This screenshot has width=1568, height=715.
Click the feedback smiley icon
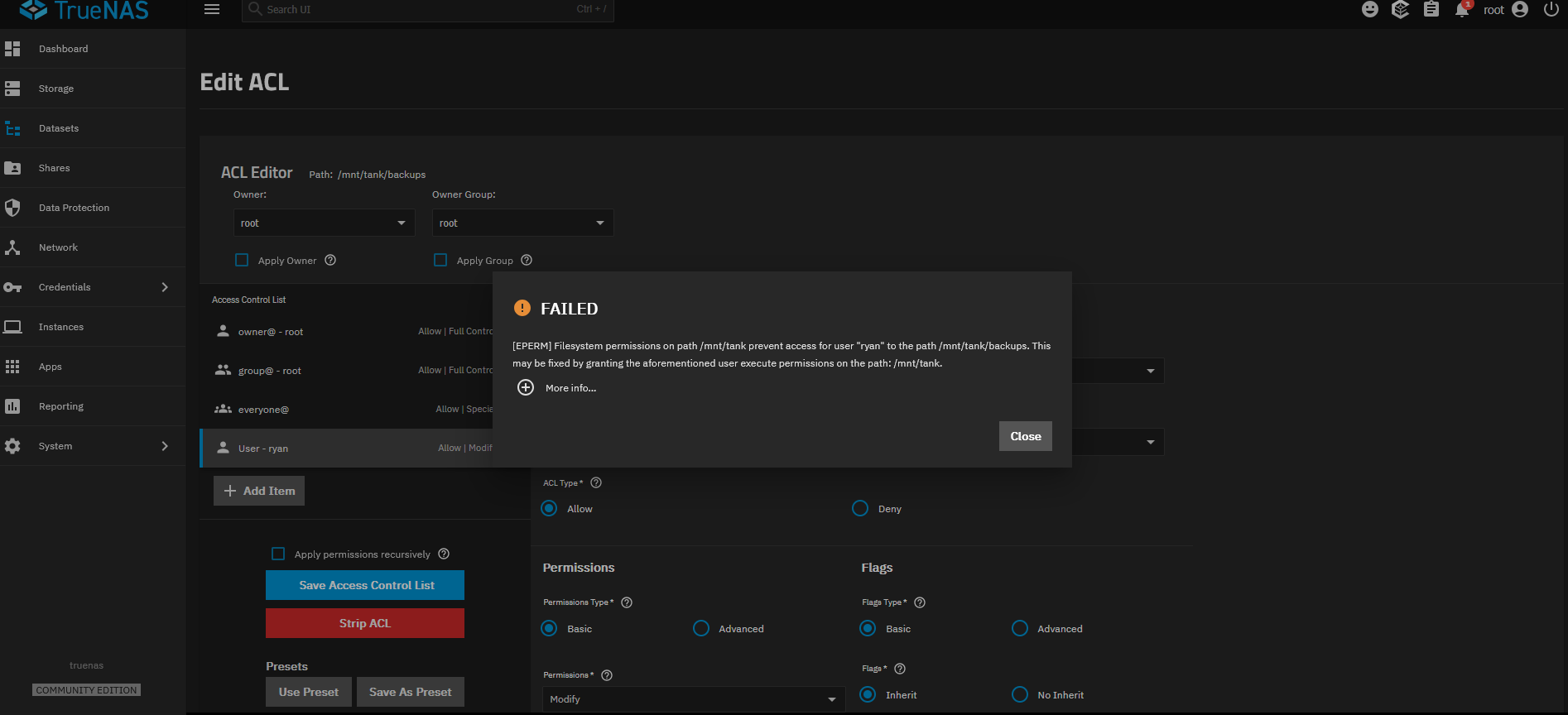1370,10
